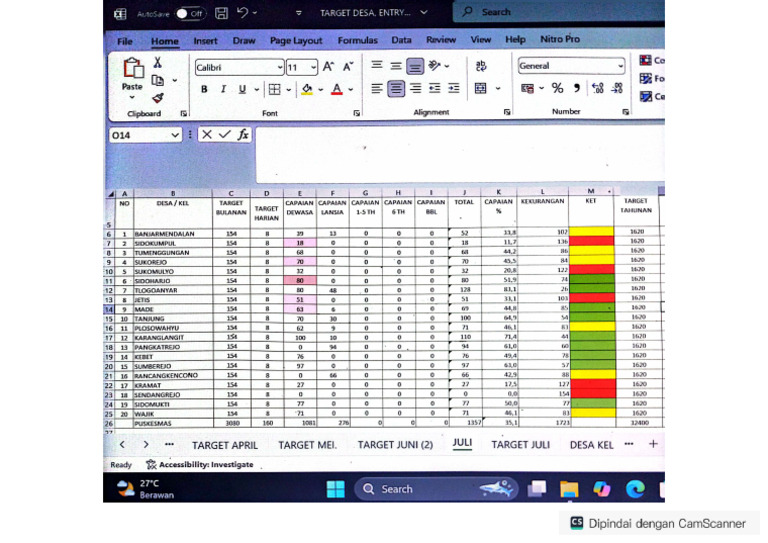
Task: Open the Font Color dropdown arrow
Action: pyautogui.click(x=351, y=90)
